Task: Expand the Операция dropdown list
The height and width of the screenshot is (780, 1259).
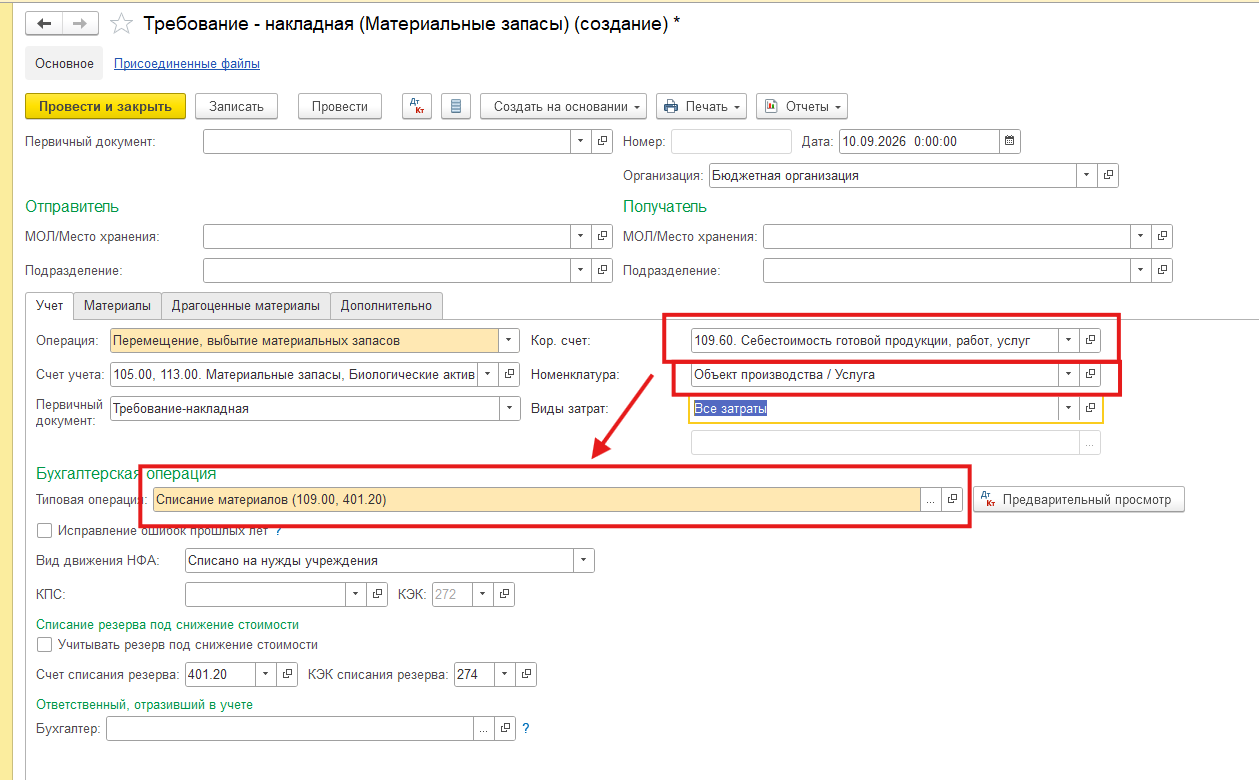Action: coord(509,340)
